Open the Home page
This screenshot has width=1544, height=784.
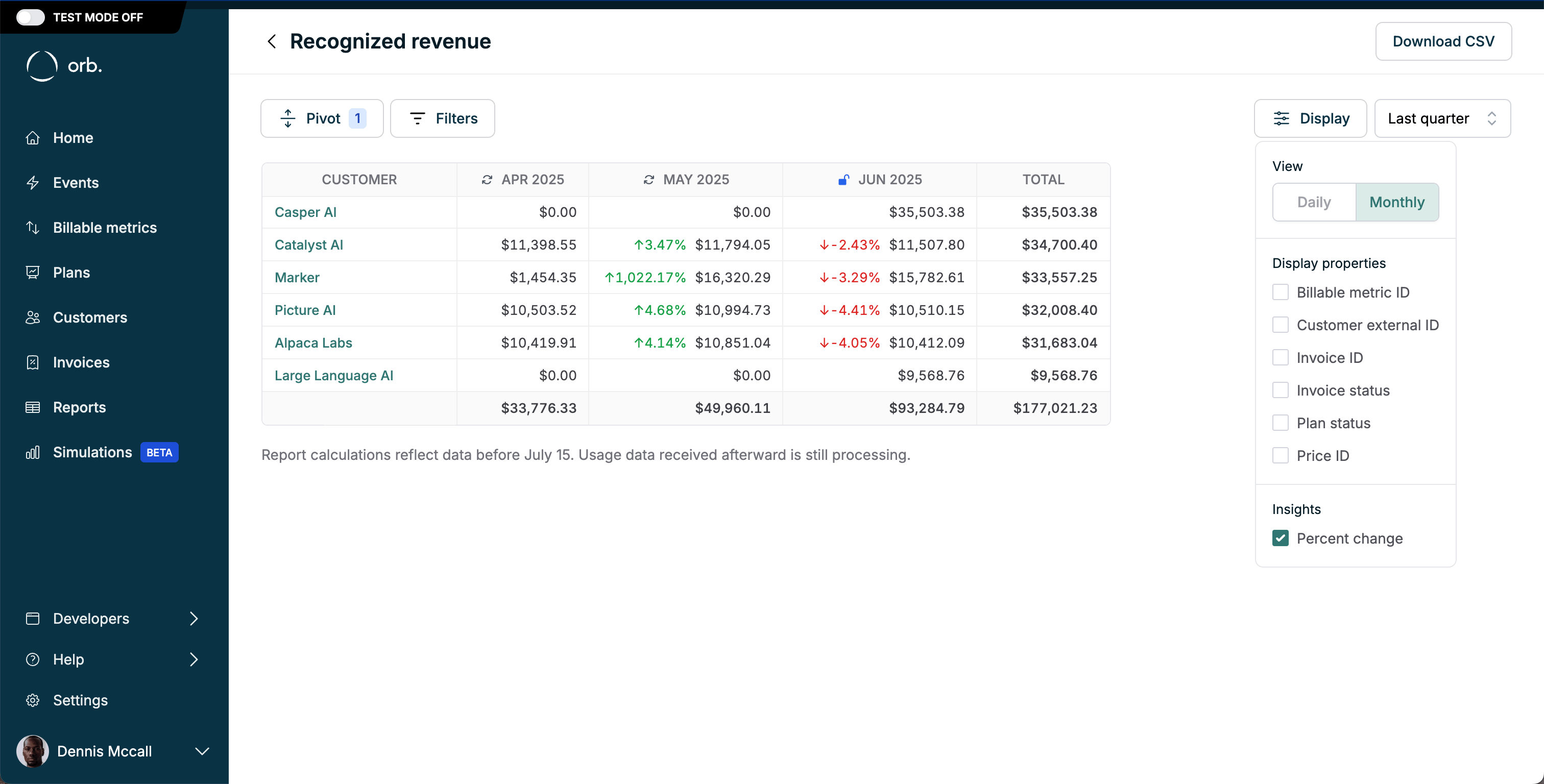tap(73, 138)
